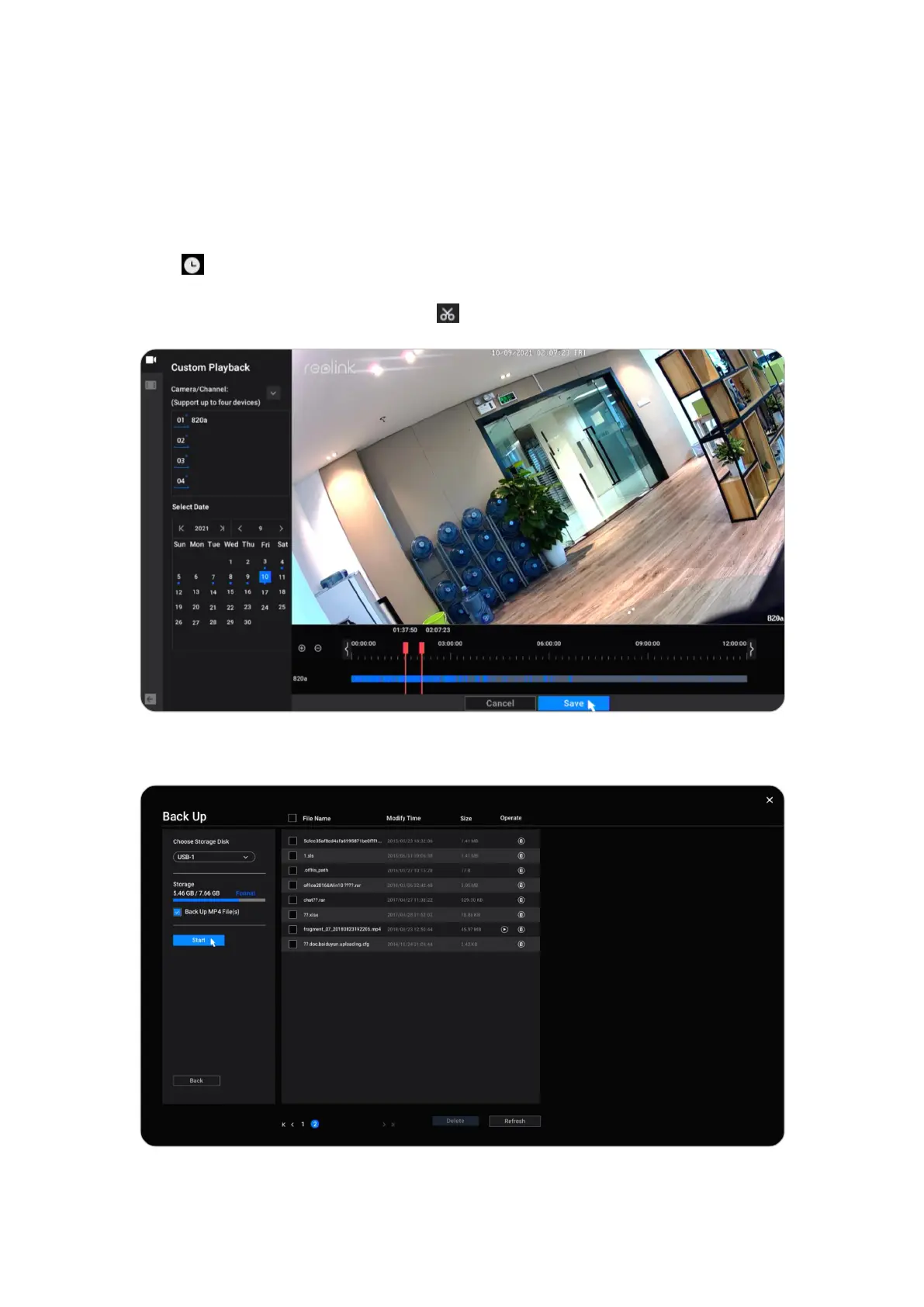Go to the previous page of file list
This screenshot has width=924, height=1307.
point(292,1125)
